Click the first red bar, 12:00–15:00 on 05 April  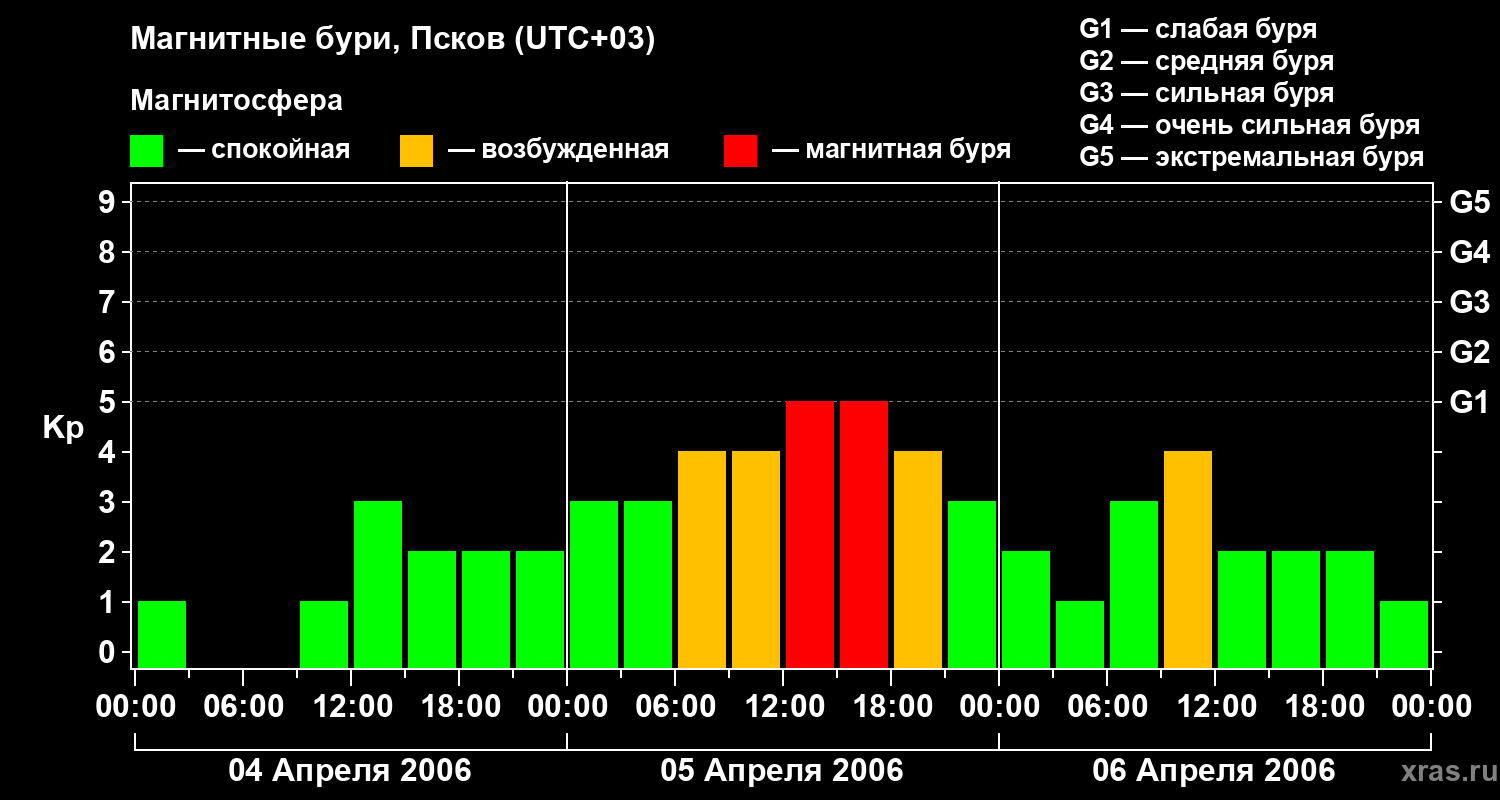point(810,534)
